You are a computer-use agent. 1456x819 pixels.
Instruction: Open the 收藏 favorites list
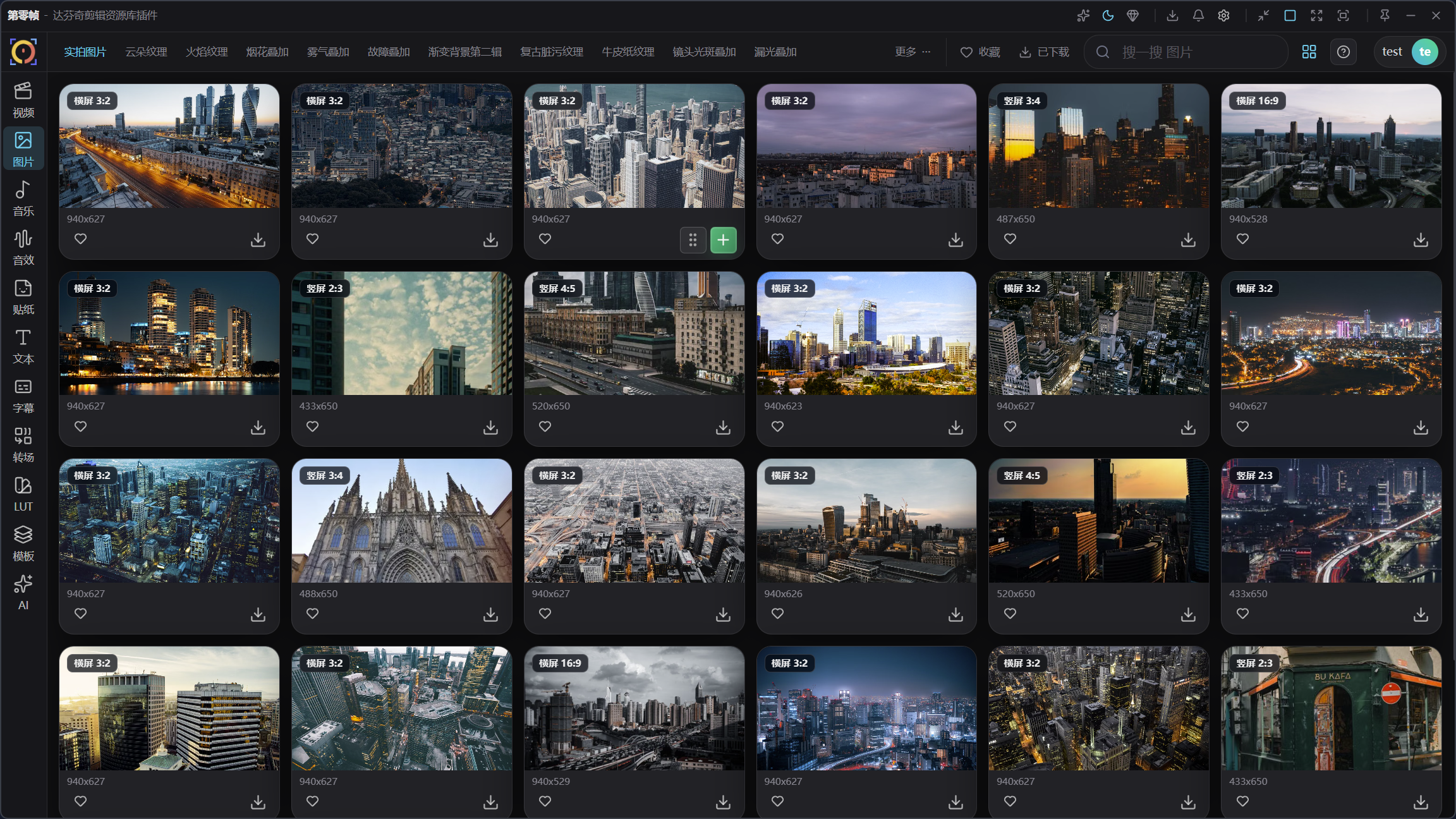980,52
